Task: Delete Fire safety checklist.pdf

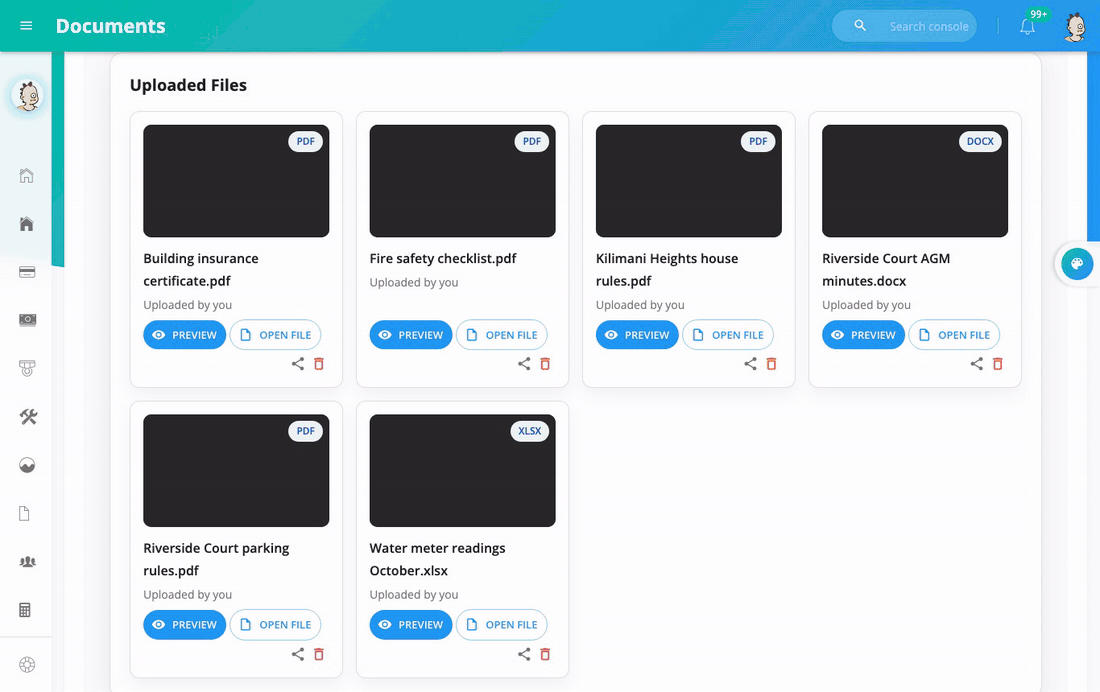Action: point(545,364)
